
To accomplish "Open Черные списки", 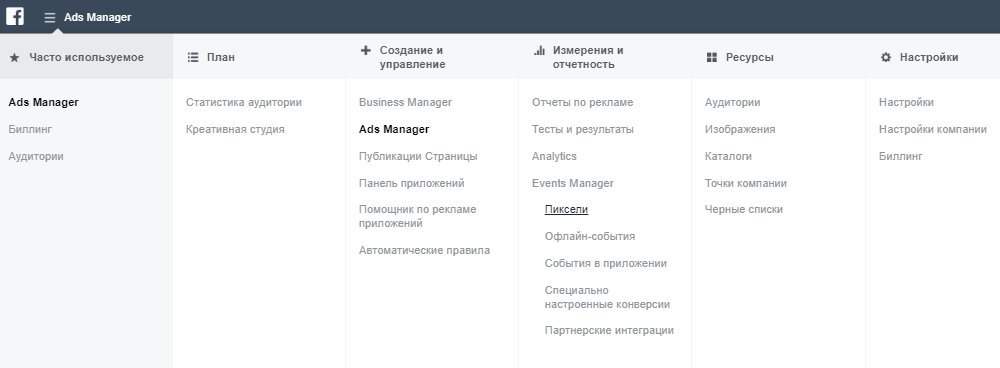I will pyautogui.click(x=744, y=210).
